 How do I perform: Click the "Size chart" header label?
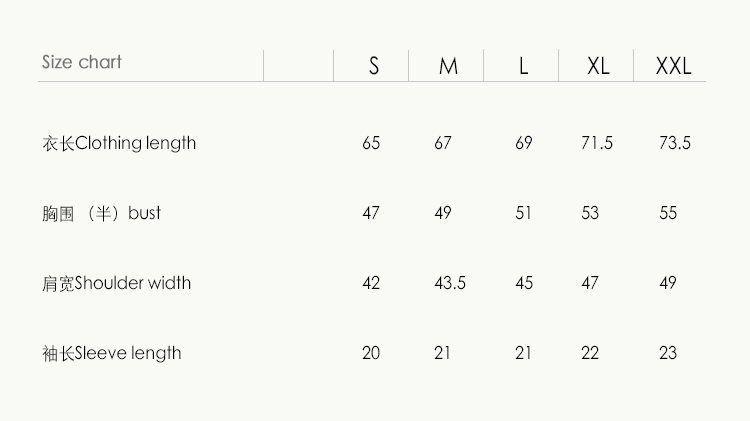pyautogui.click(x=82, y=62)
